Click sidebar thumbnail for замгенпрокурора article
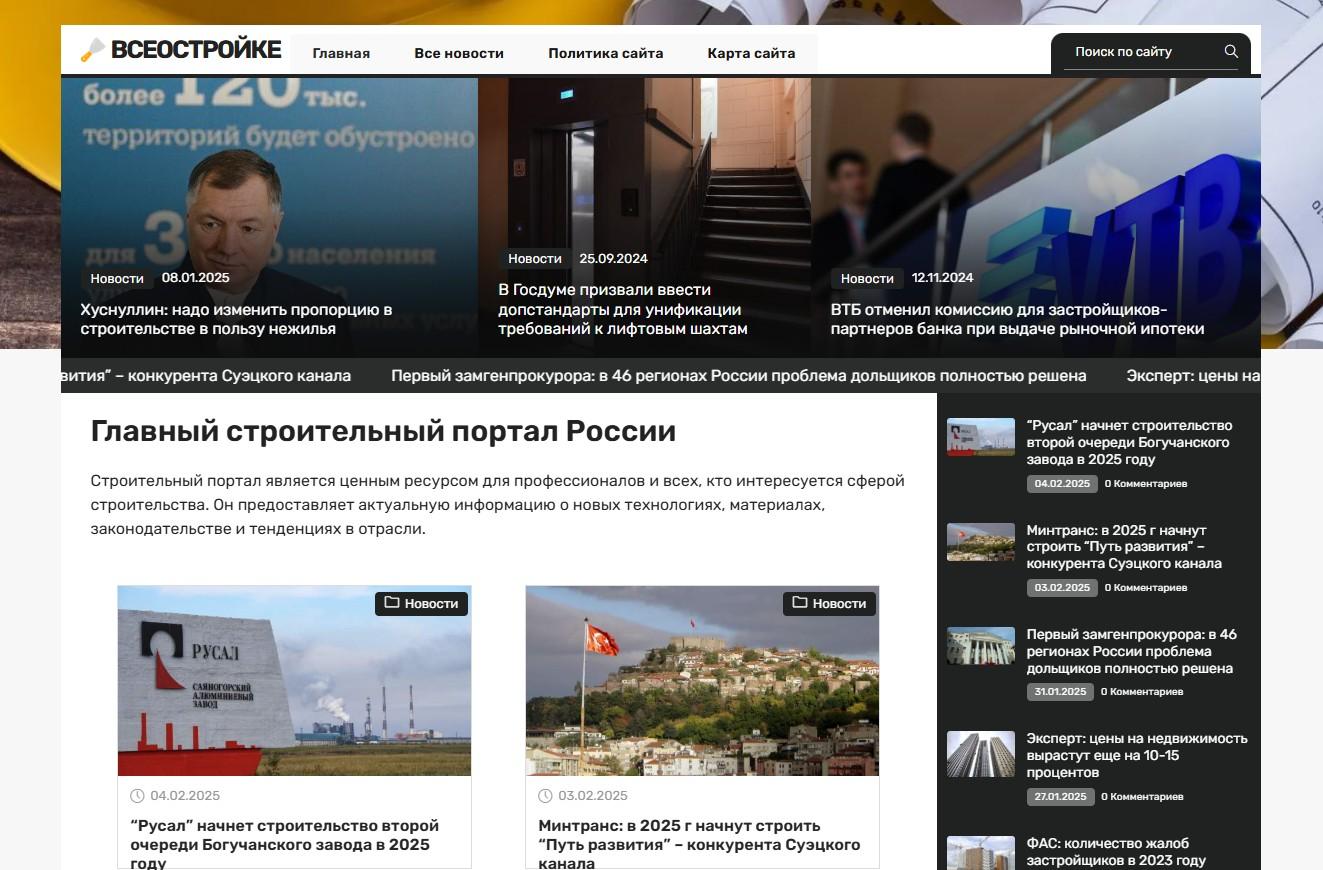The height and width of the screenshot is (870, 1323). tap(981, 646)
